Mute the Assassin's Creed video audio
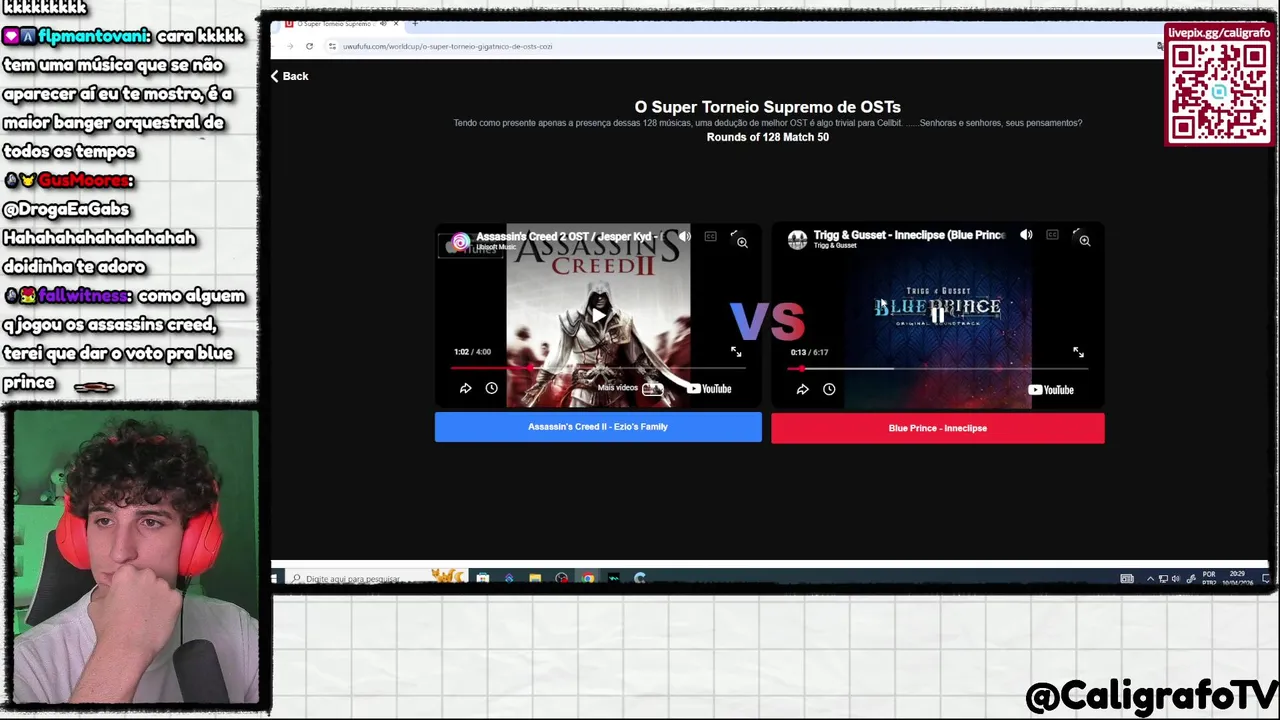1280x720 pixels. [684, 236]
